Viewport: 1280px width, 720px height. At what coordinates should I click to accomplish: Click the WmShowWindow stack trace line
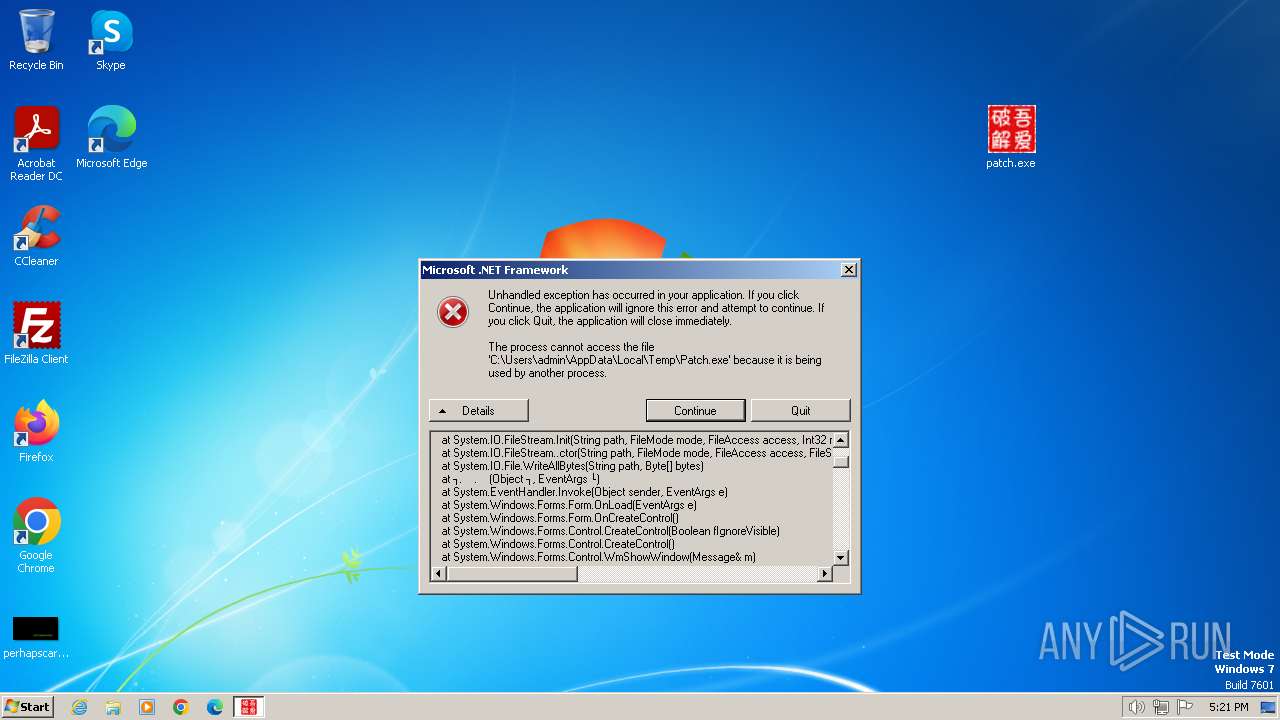click(x=598, y=557)
